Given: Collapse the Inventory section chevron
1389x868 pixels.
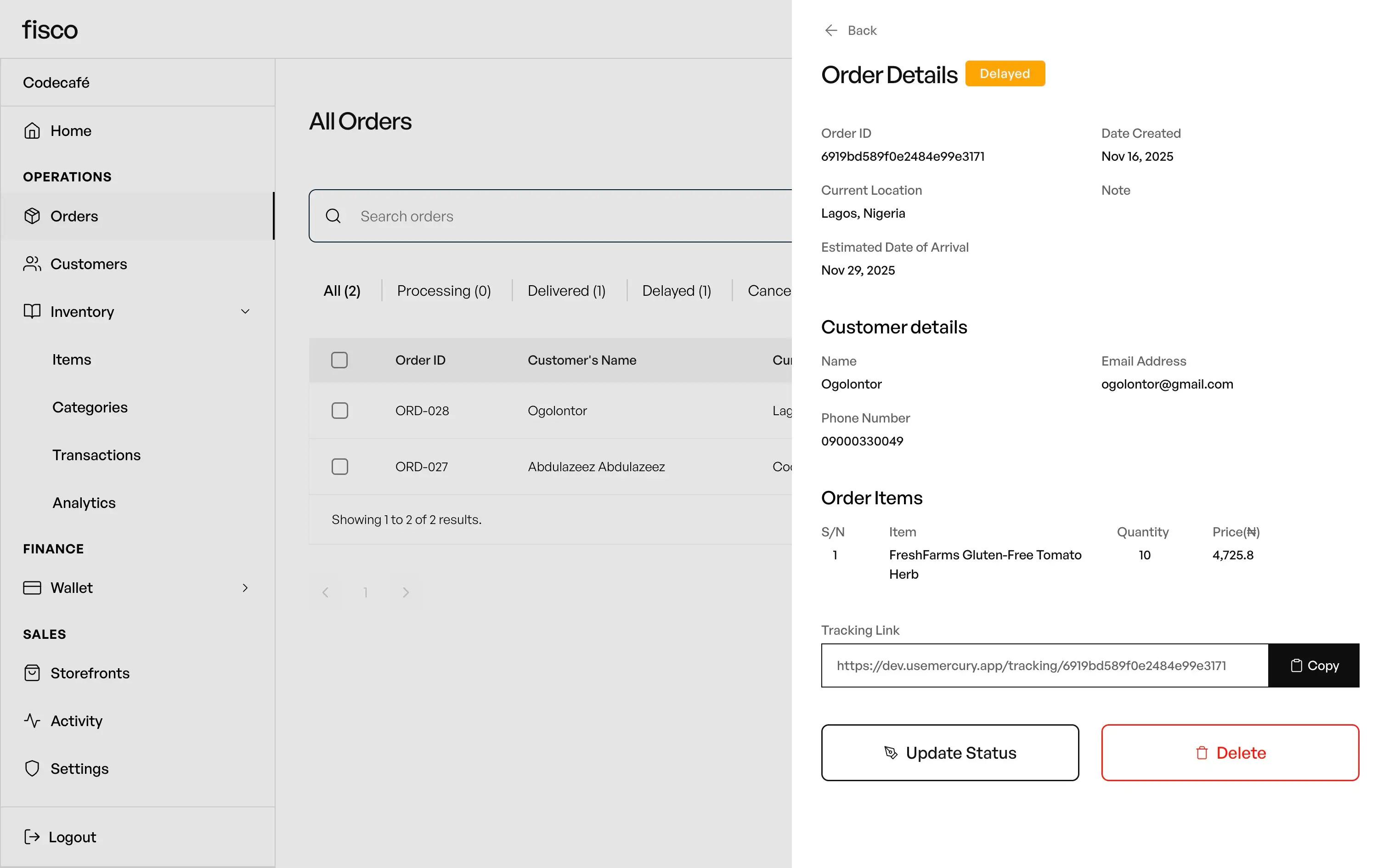Looking at the screenshot, I should [x=245, y=311].
